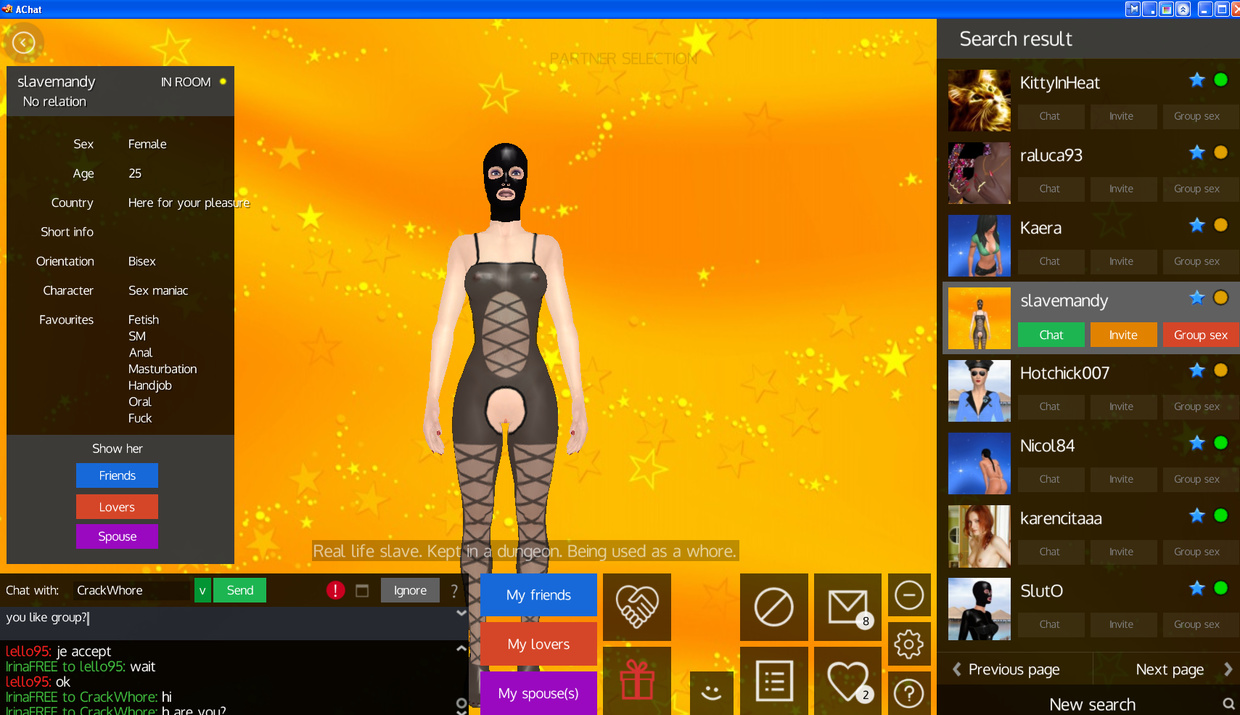Click the red exclamation report icon
This screenshot has width=1240, height=715.
click(x=335, y=590)
